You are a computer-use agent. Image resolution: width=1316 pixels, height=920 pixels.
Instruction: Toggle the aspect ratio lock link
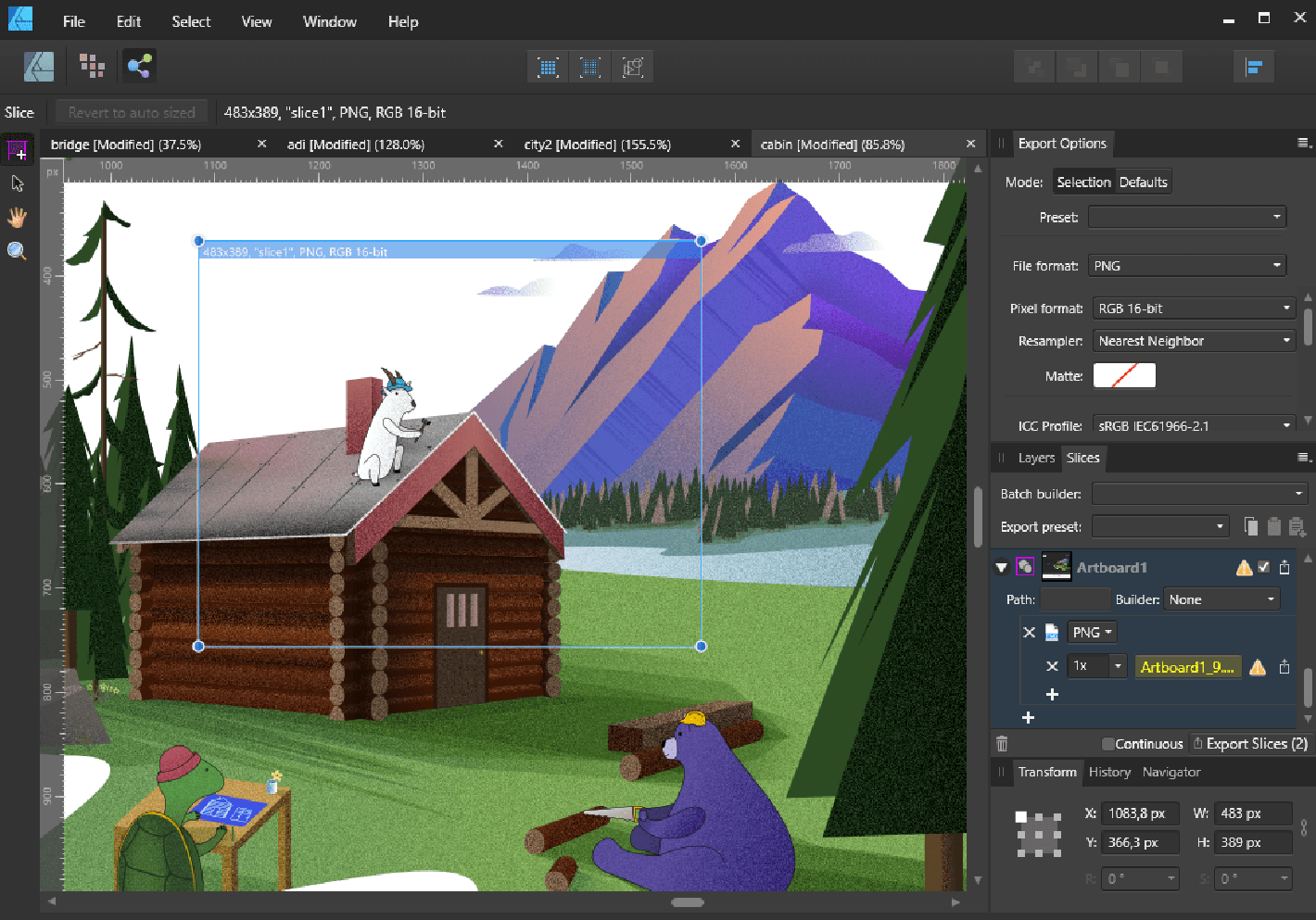[1304, 827]
